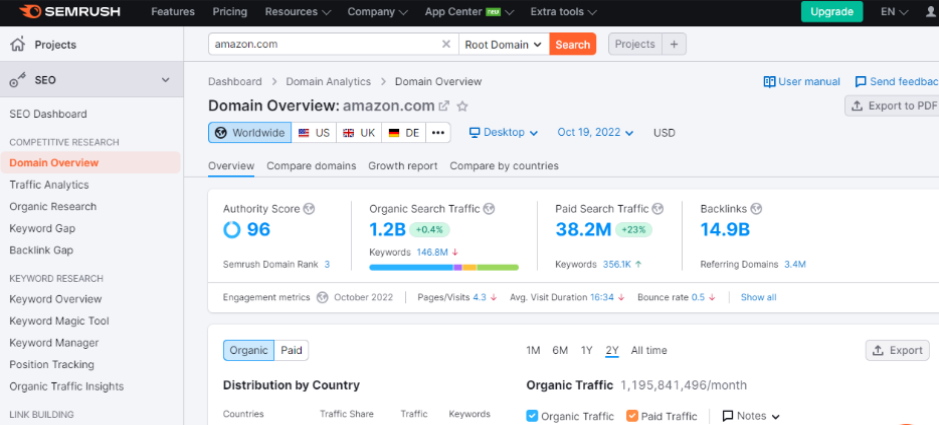
Task: Open the App Center dropdown
Action: [469, 11]
